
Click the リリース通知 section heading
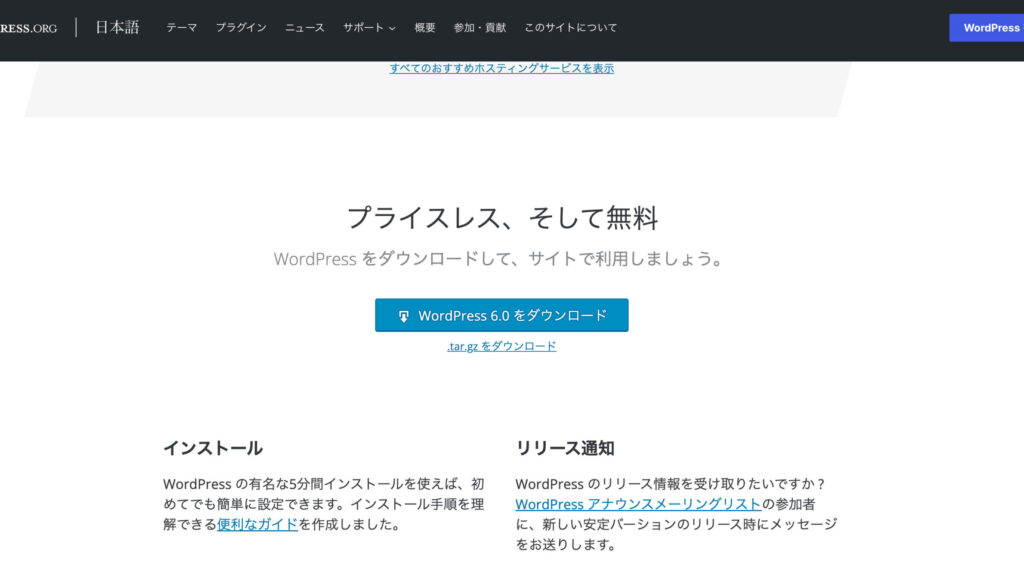point(565,448)
